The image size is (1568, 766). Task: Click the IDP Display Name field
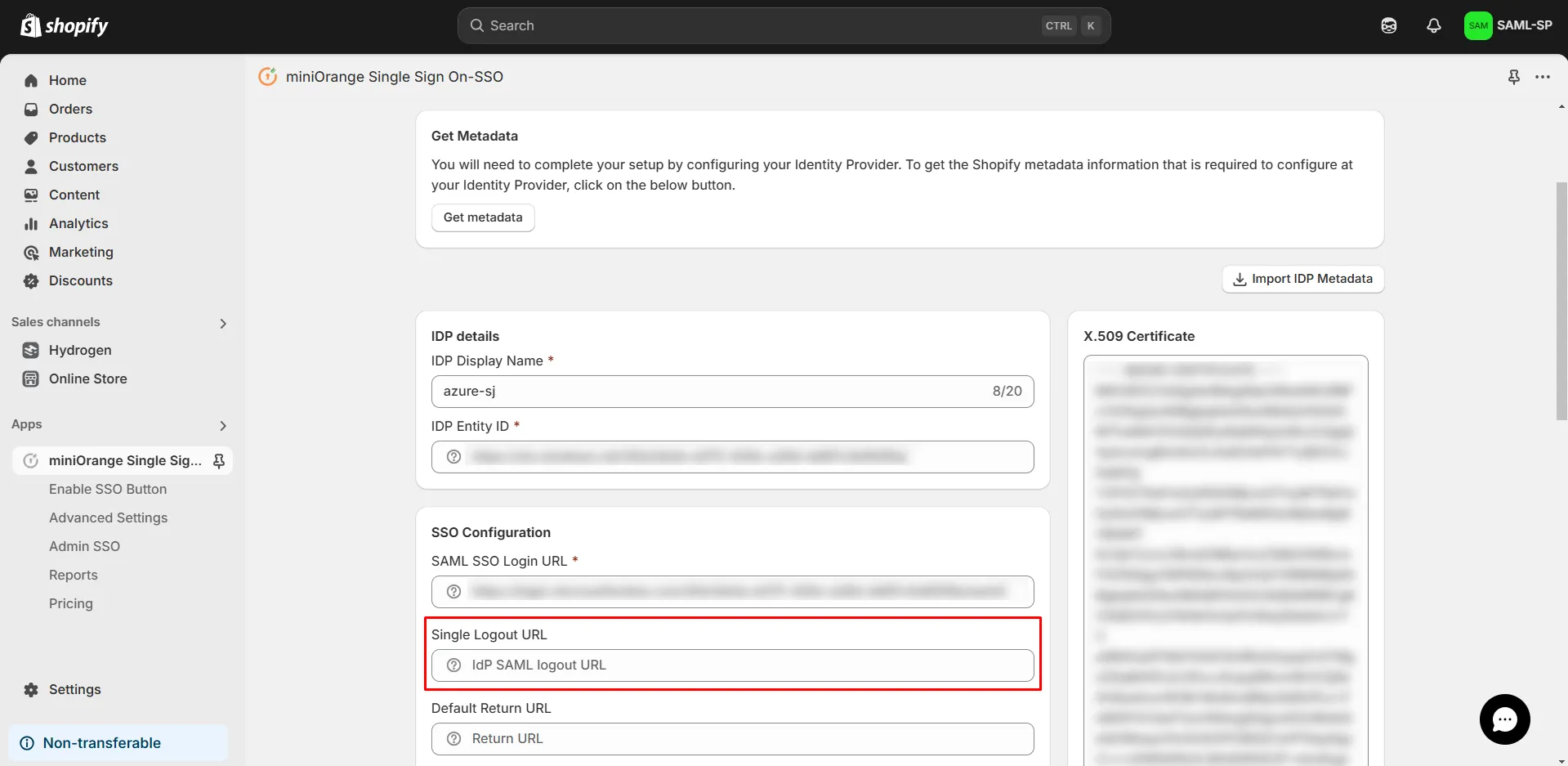point(732,392)
